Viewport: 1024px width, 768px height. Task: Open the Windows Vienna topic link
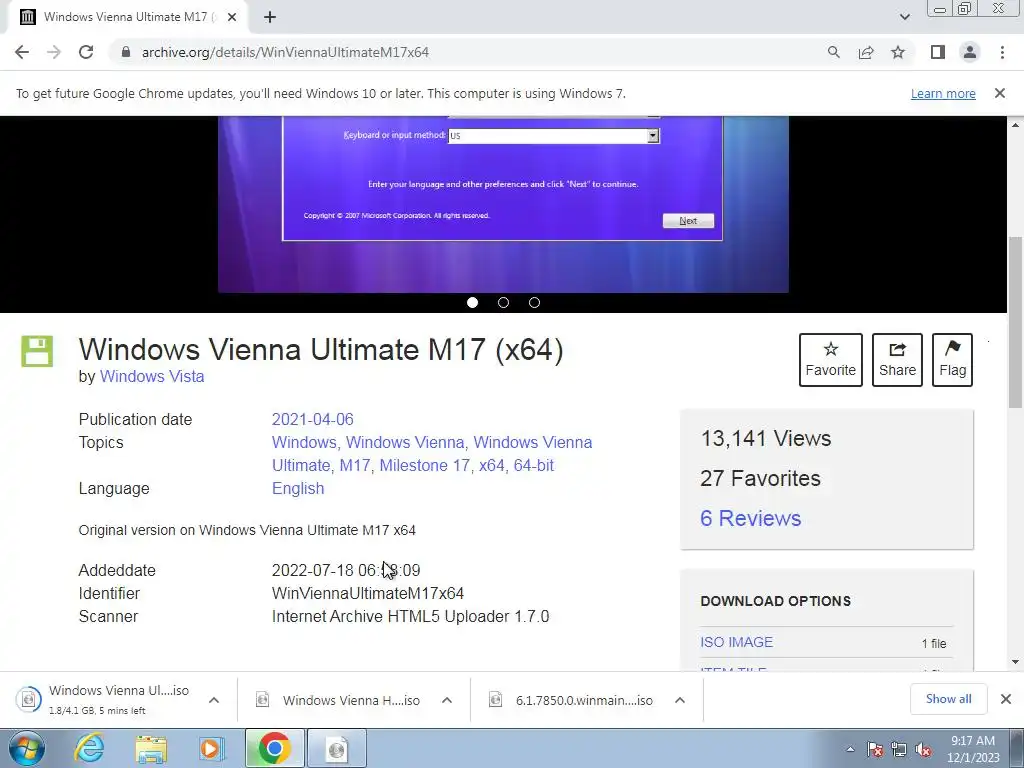coord(405,442)
